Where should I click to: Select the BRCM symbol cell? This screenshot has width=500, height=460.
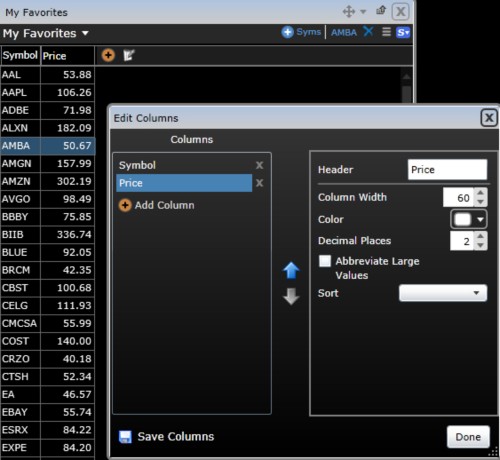click(x=20, y=270)
